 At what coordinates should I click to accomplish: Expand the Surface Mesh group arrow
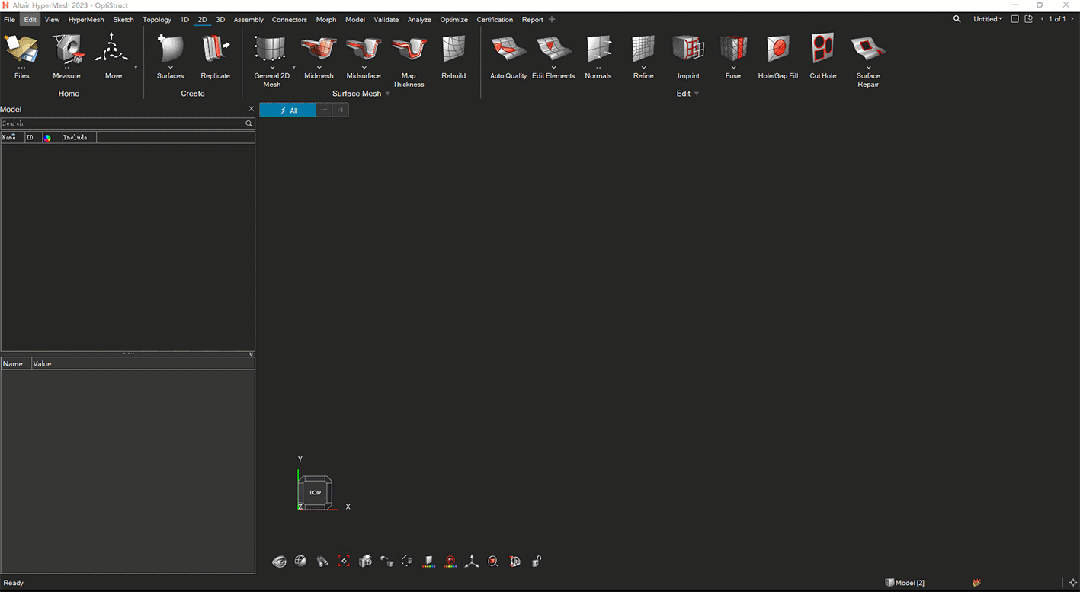pyautogui.click(x=387, y=94)
